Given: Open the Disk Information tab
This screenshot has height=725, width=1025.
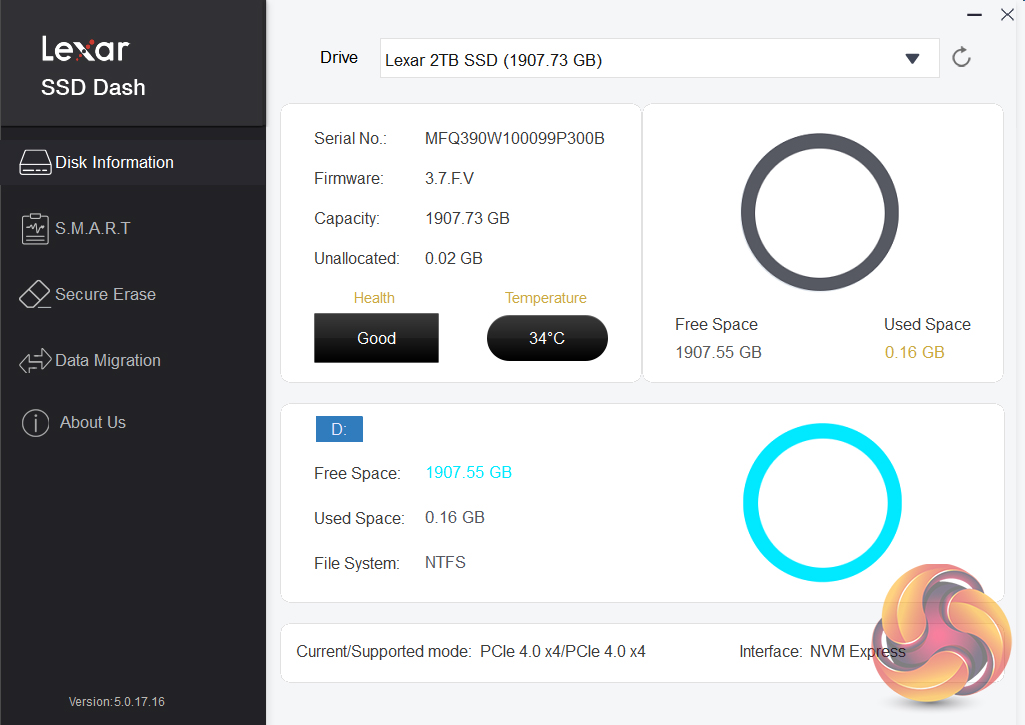Looking at the screenshot, I should (133, 162).
